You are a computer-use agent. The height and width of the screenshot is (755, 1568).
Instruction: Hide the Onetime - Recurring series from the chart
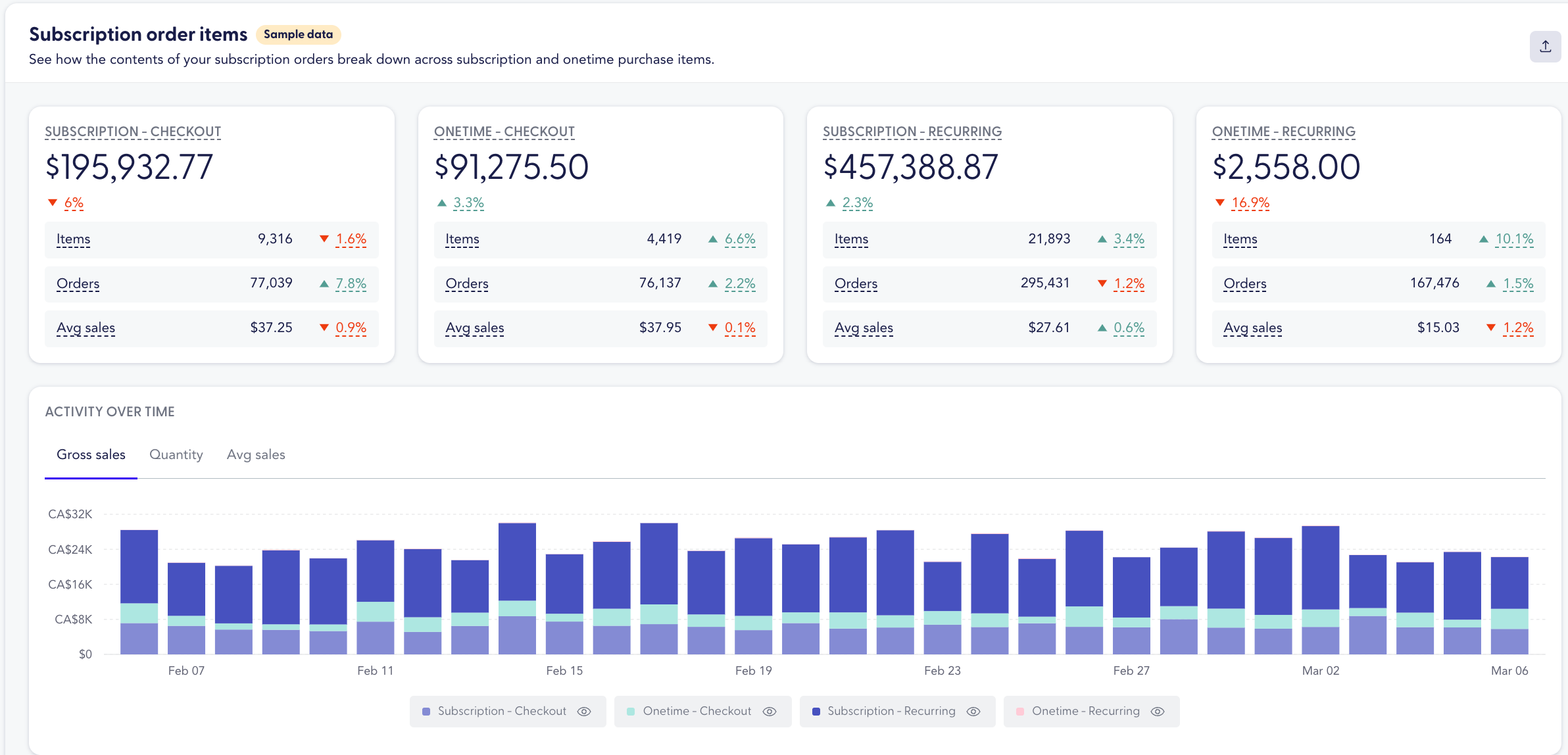[x=1157, y=711]
